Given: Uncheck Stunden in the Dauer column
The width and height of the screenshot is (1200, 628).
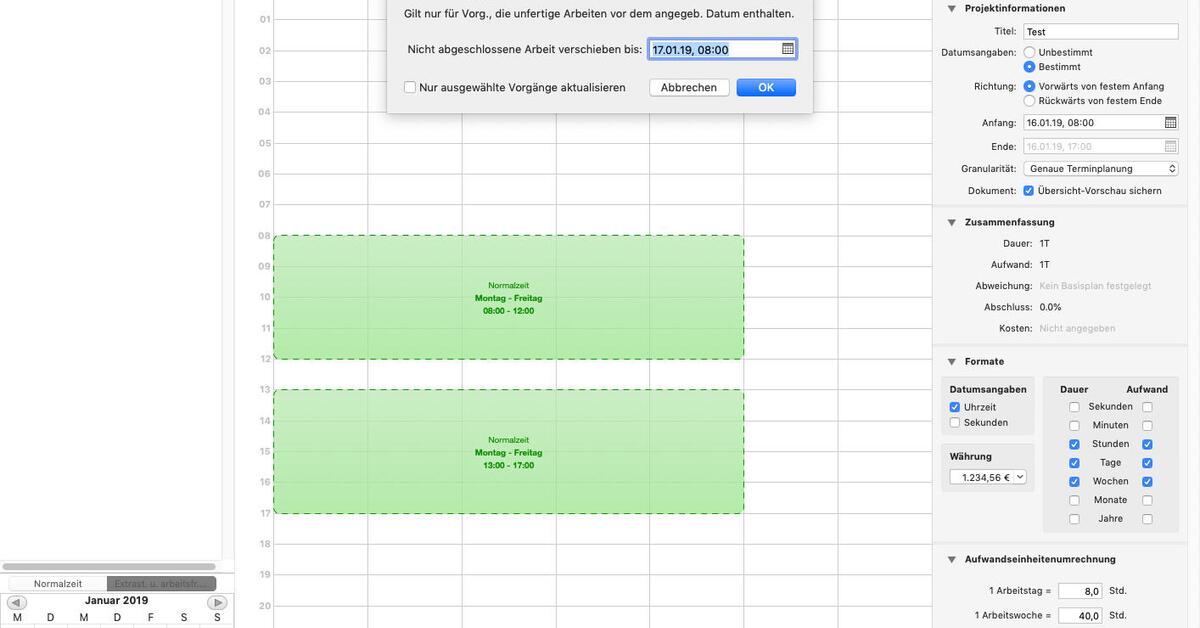Looking at the screenshot, I should [x=1075, y=443].
